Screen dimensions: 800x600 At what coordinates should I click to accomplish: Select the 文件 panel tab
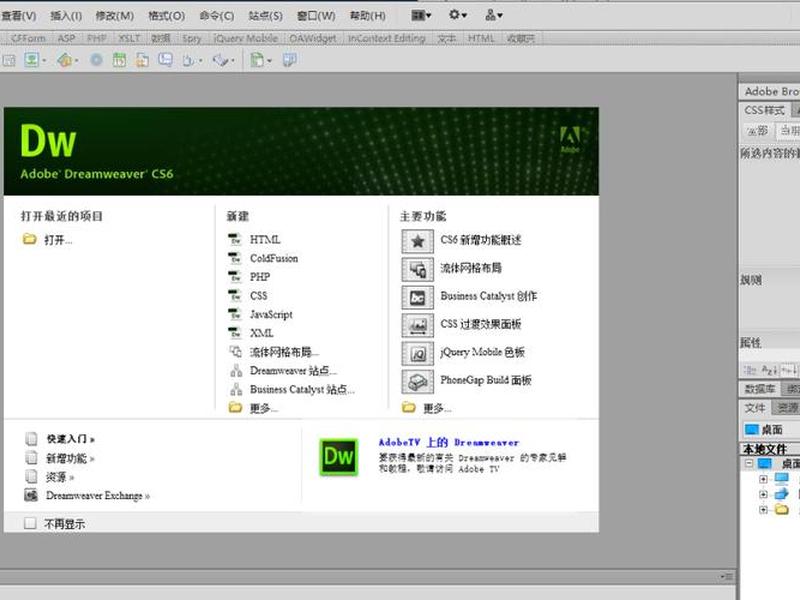pyautogui.click(x=755, y=408)
